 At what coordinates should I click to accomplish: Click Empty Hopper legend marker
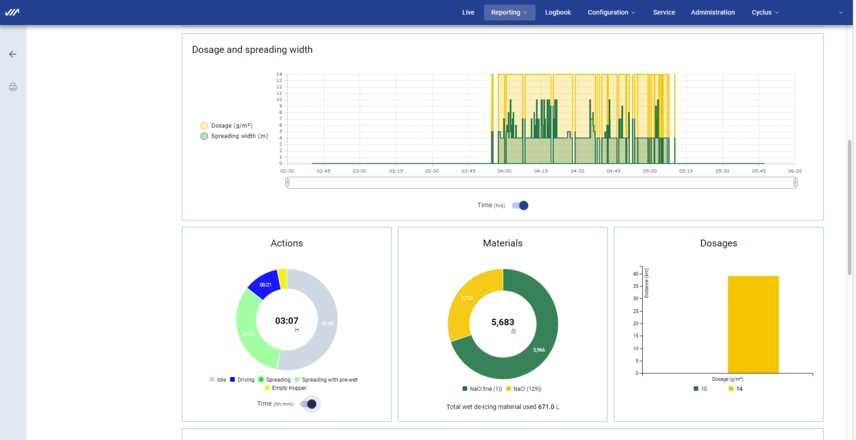tap(268, 387)
